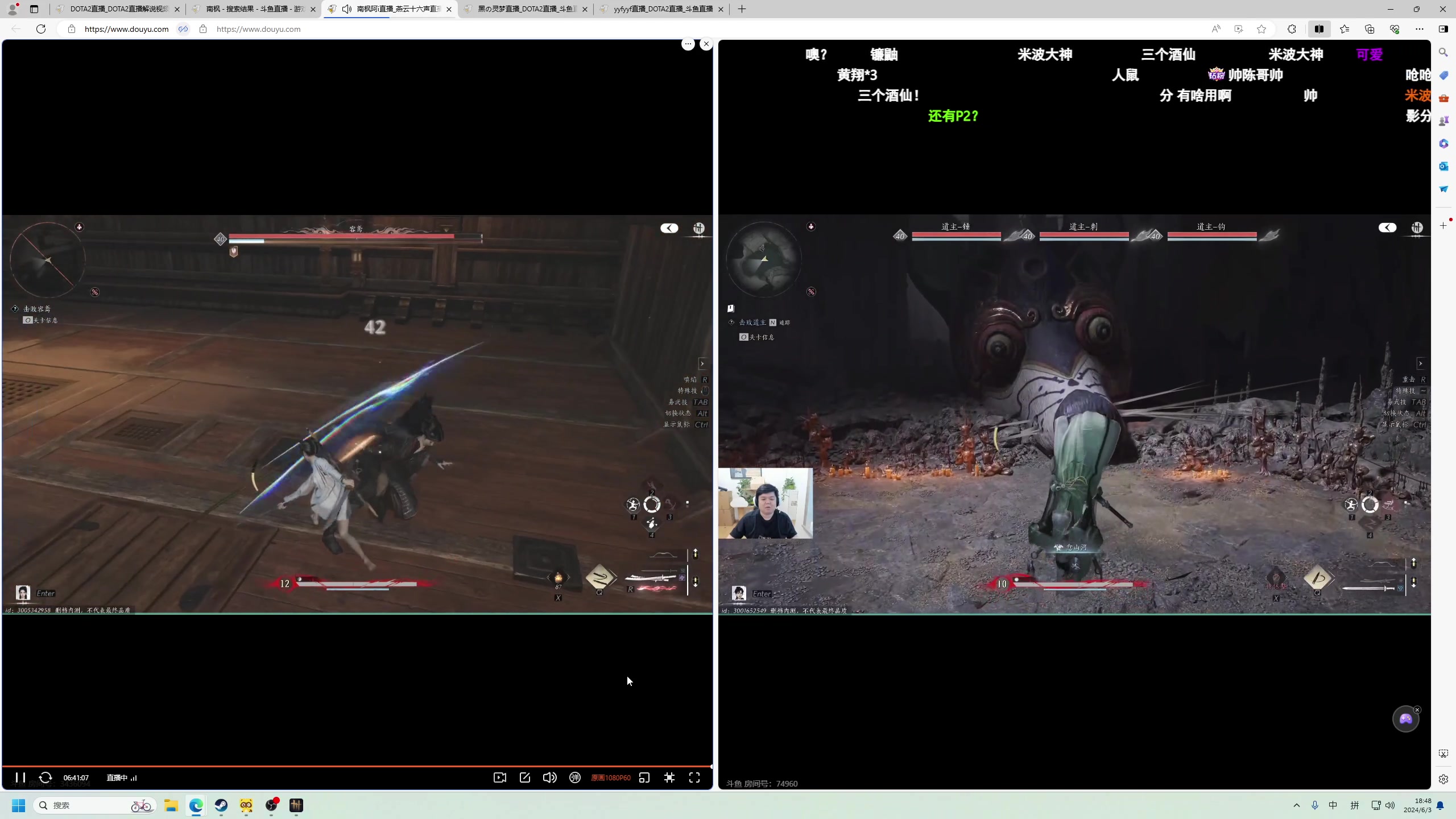Toggle the Edge sidebar panel

click(x=1443, y=29)
